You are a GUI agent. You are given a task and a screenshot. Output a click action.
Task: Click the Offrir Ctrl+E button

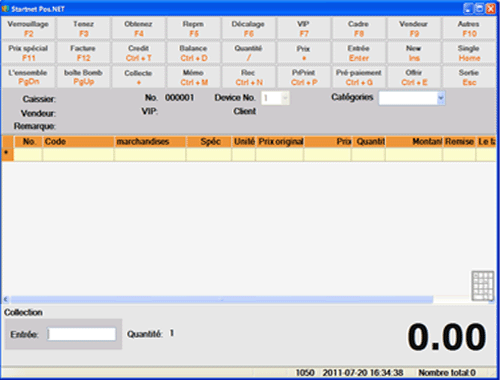[414, 77]
